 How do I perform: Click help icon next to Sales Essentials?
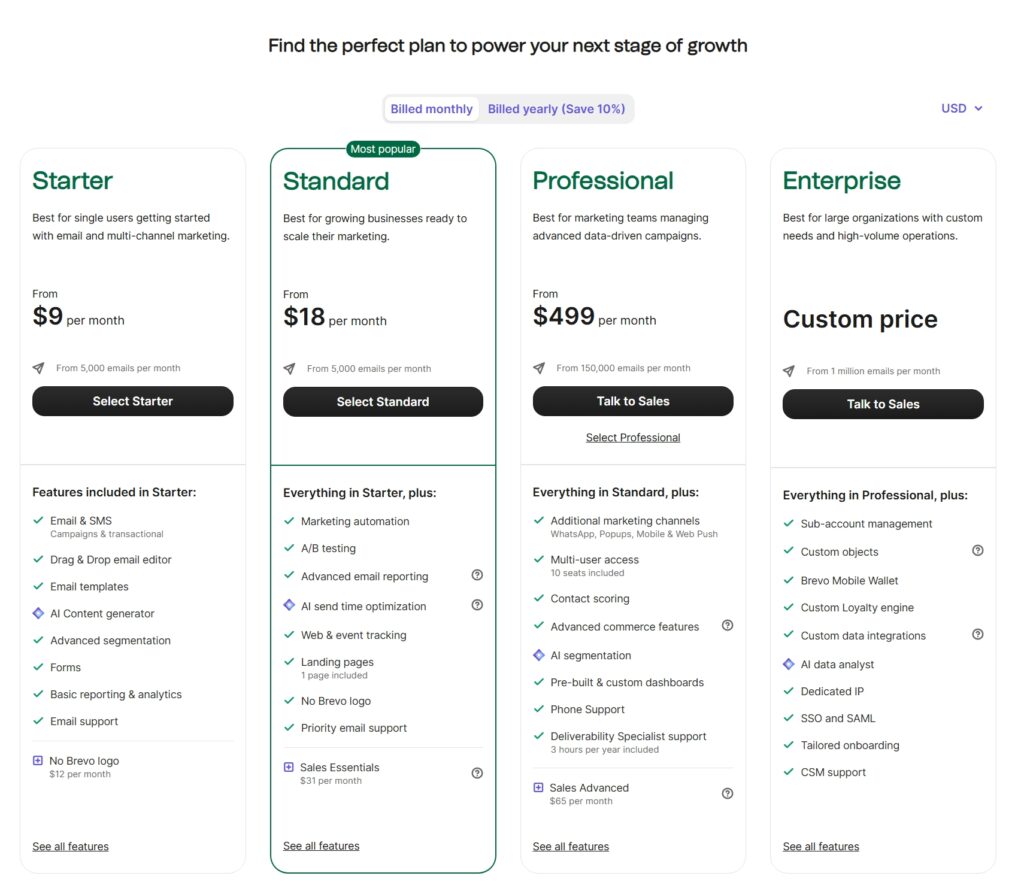[477, 773]
